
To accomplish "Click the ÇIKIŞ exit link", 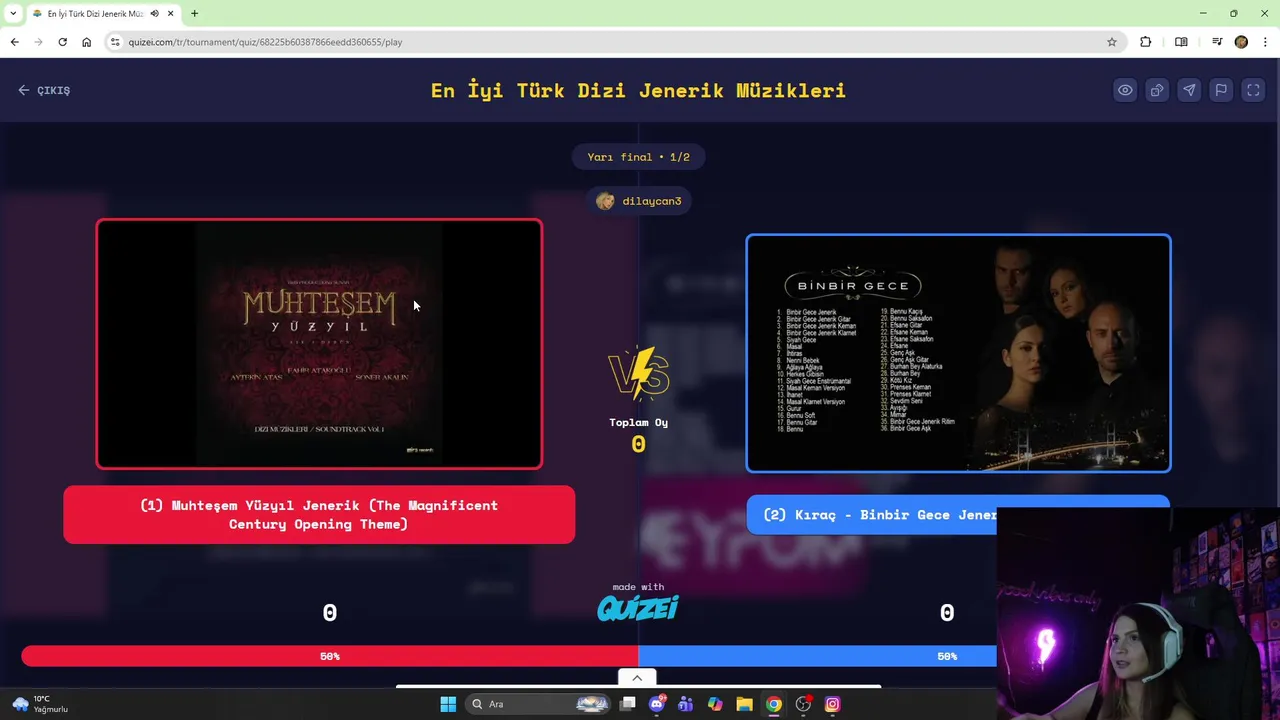I will pyautogui.click(x=44, y=90).
